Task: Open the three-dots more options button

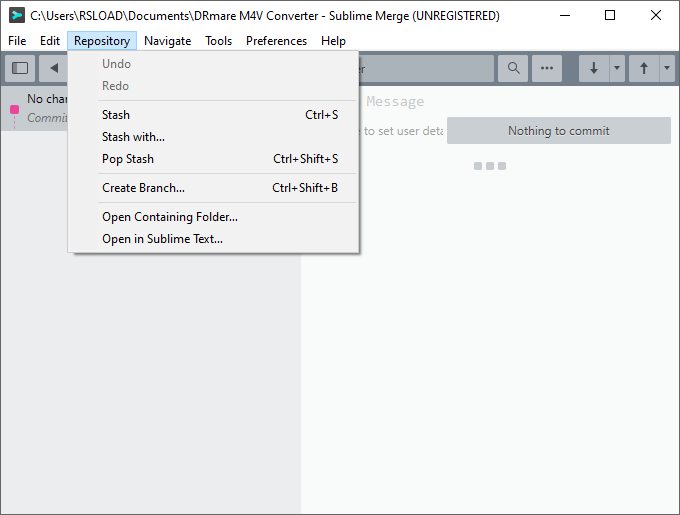Action: (547, 68)
